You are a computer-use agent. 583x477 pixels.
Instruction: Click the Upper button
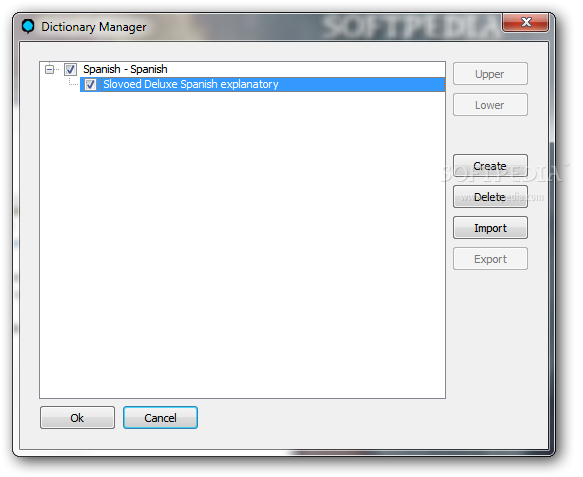tap(490, 74)
